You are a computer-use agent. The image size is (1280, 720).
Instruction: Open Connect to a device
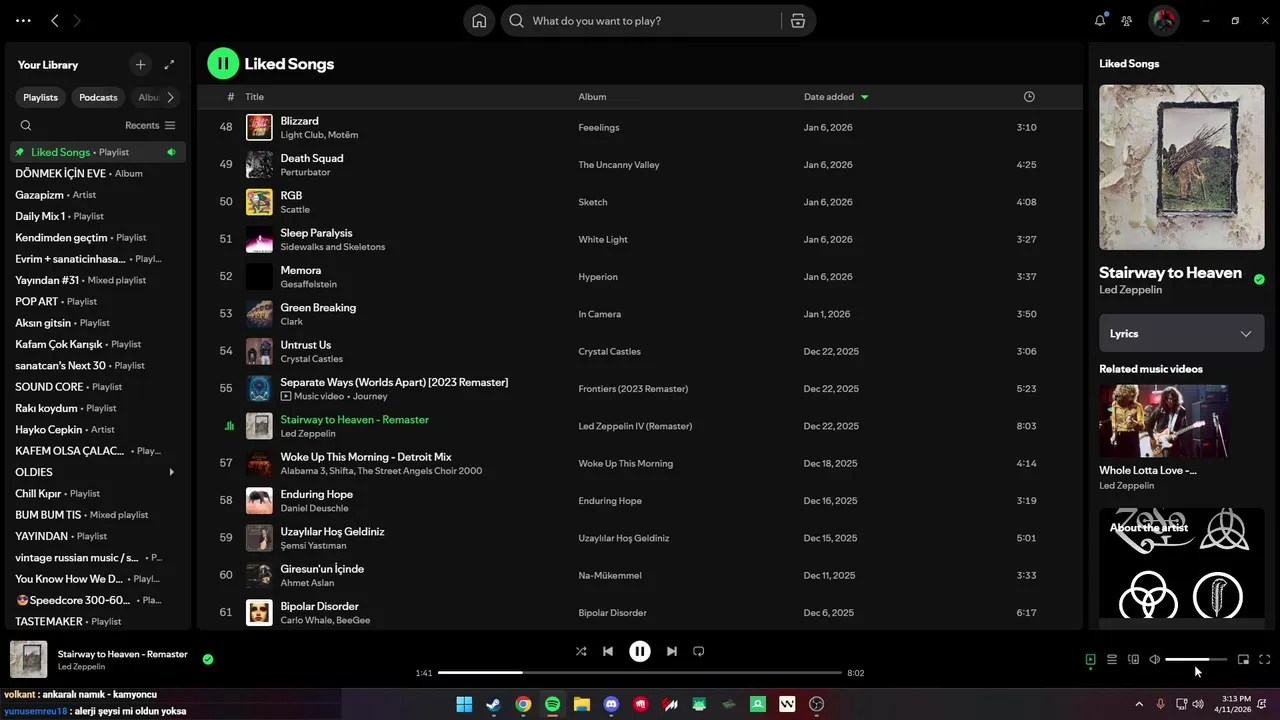point(1133,659)
